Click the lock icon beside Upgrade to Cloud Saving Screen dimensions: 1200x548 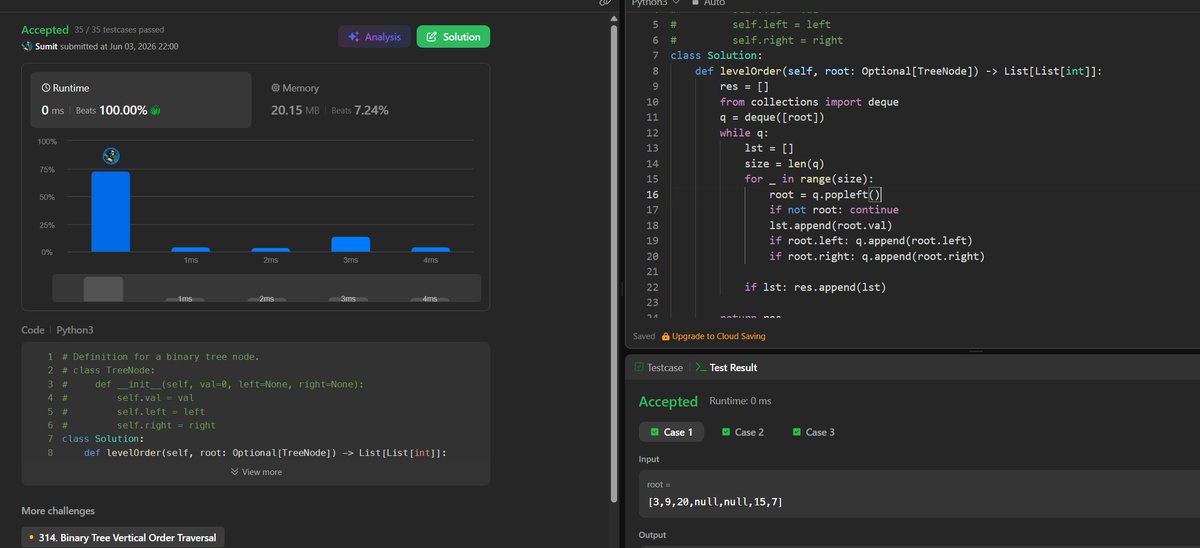[x=666, y=336]
